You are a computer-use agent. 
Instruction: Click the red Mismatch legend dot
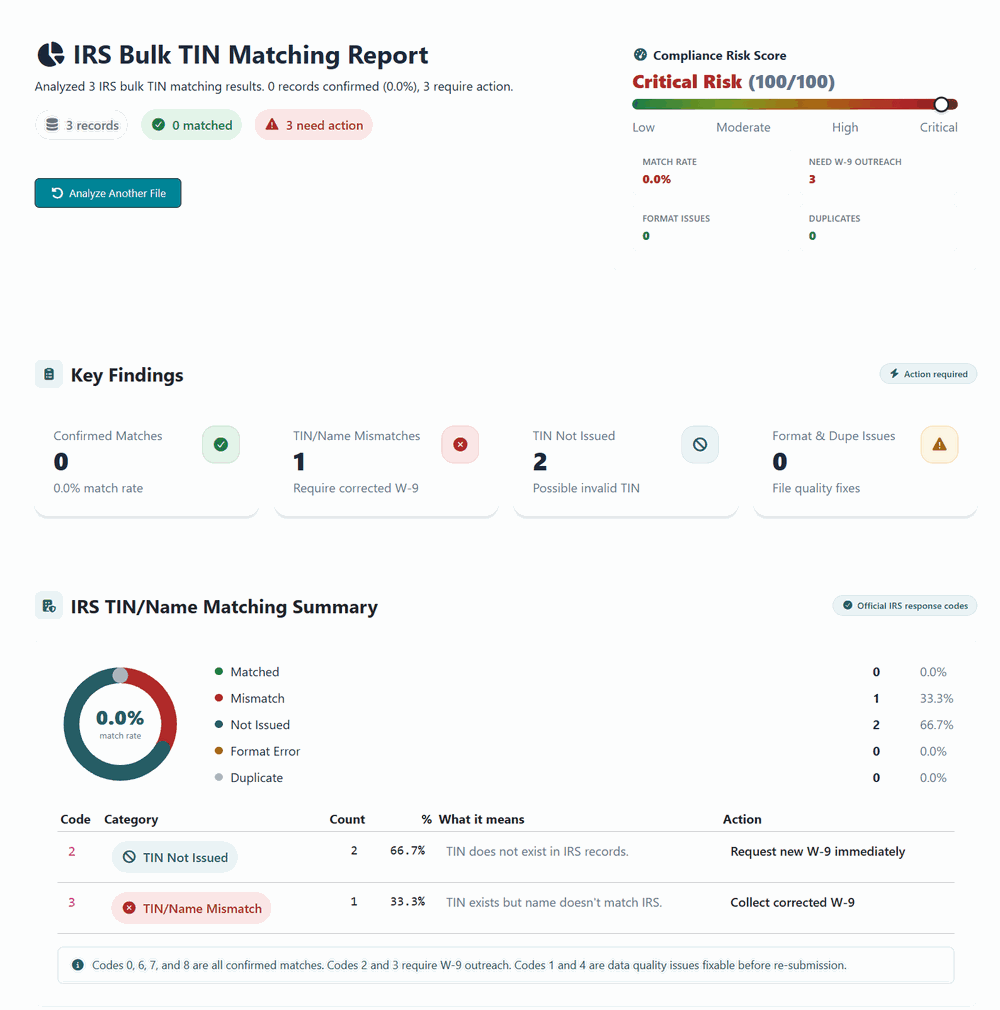[218, 698]
